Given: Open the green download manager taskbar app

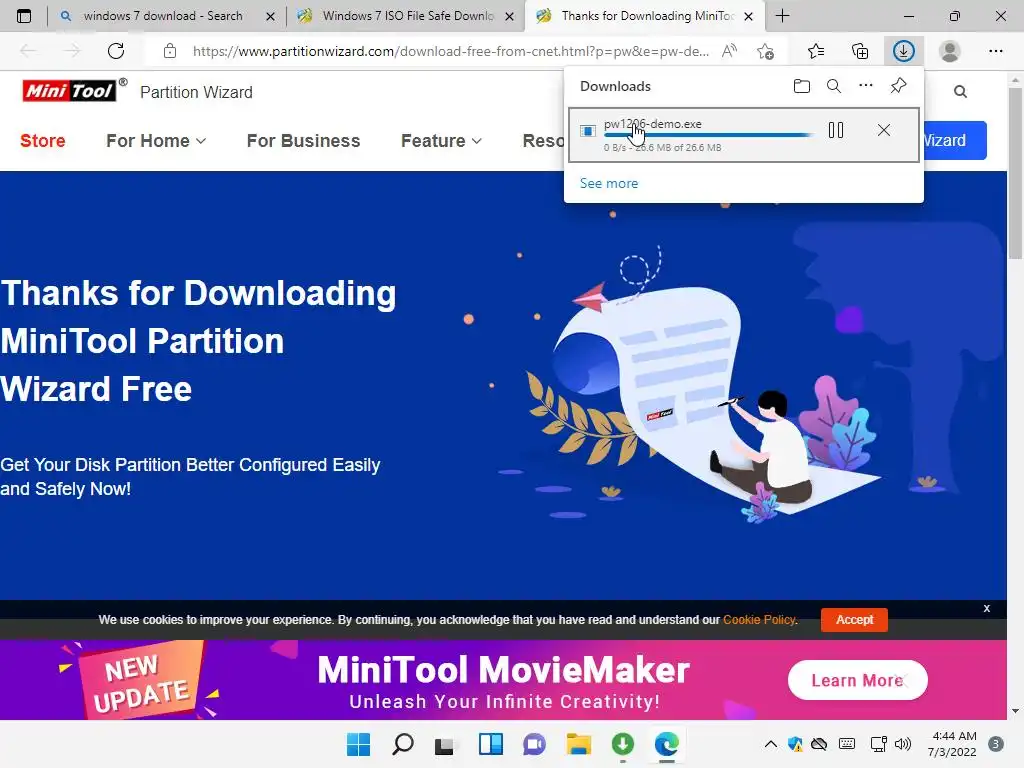Looking at the screenshot, I should (622, 744).
